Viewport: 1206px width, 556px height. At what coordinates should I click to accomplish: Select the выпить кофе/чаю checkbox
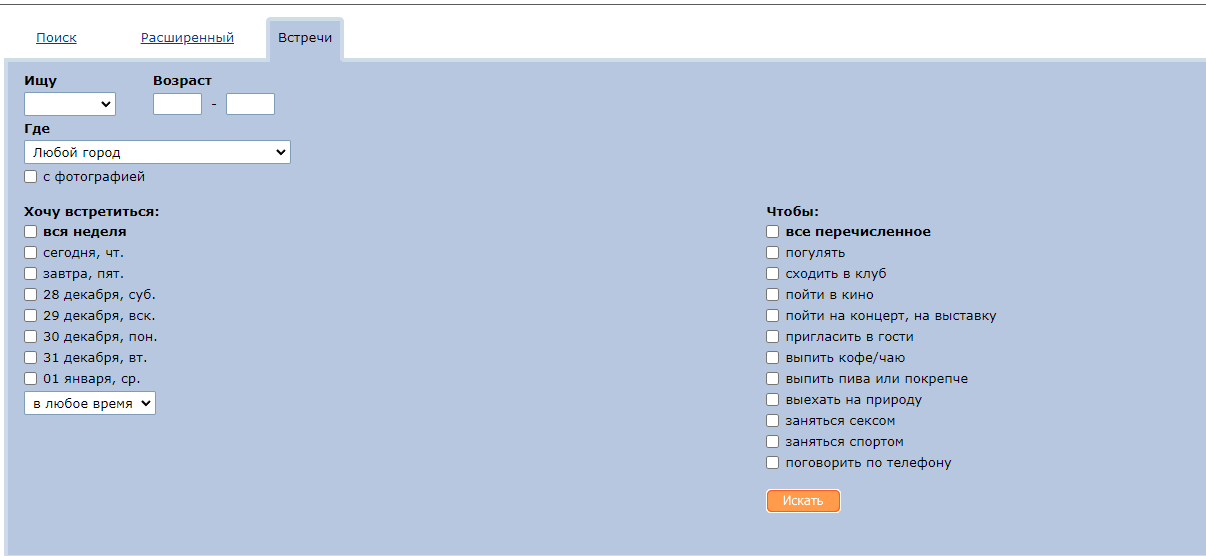[x=773, y=358]
